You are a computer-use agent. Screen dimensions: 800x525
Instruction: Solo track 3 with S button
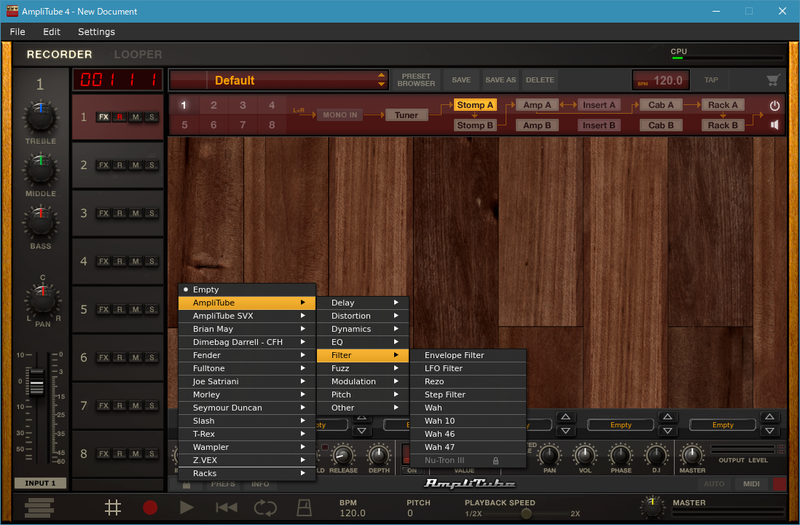tap(152, 213)
